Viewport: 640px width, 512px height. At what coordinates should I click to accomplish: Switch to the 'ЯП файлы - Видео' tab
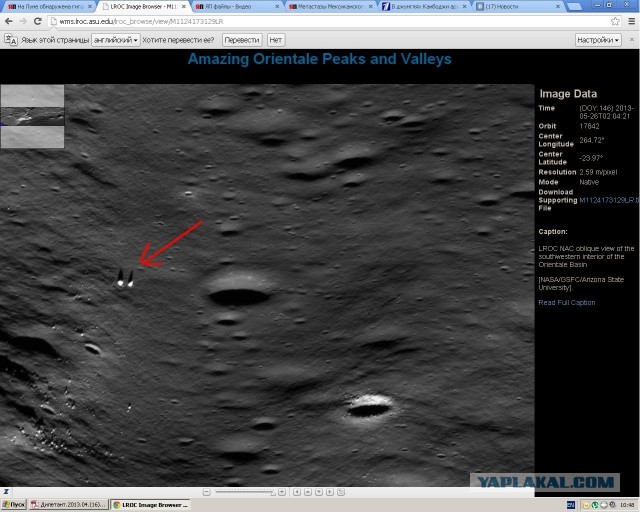click(235, 7)
